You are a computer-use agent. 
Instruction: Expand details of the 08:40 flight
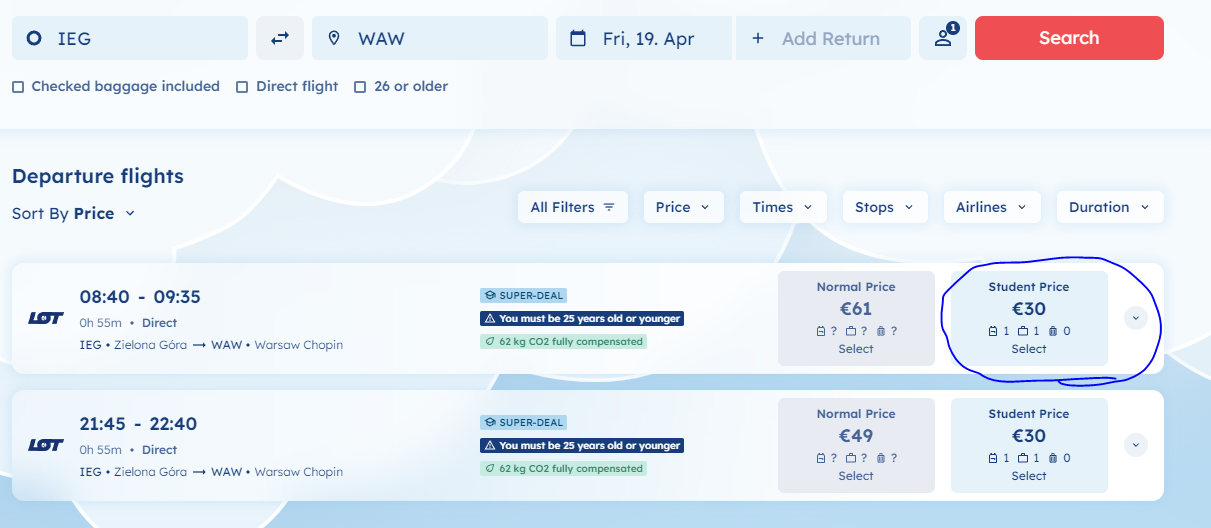point(1136,318)
